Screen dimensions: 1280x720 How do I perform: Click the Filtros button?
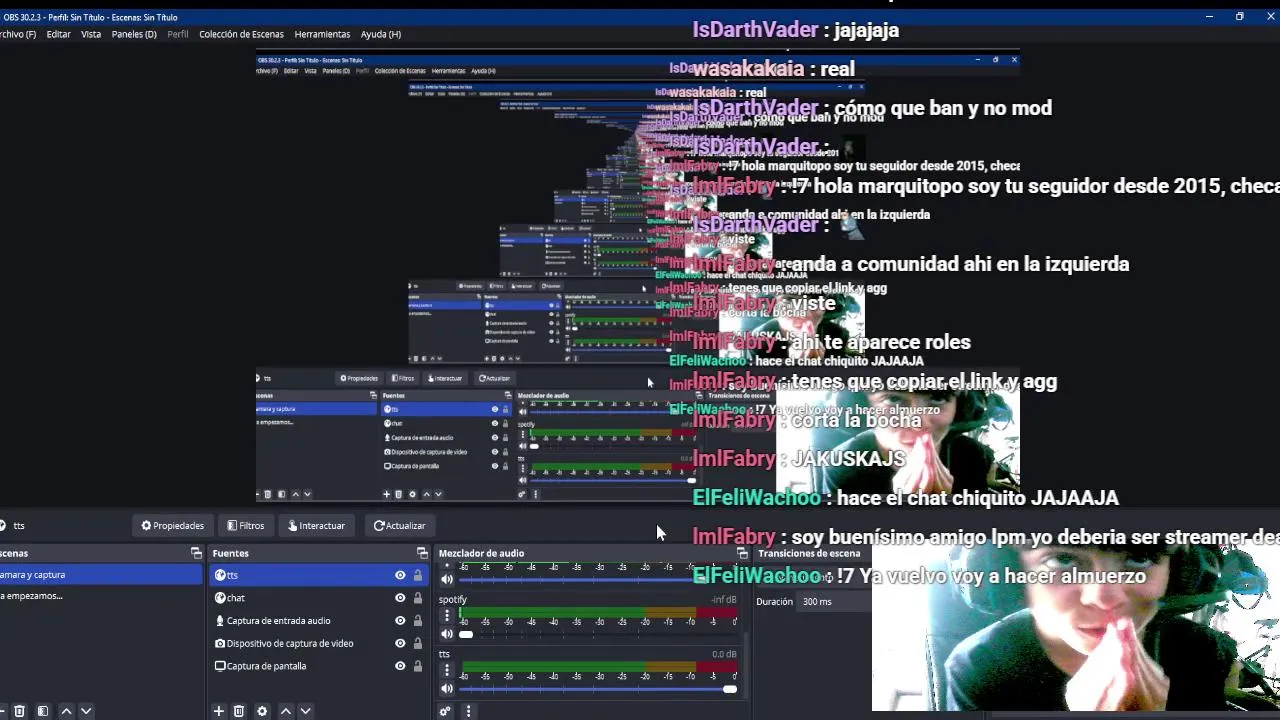245,525
